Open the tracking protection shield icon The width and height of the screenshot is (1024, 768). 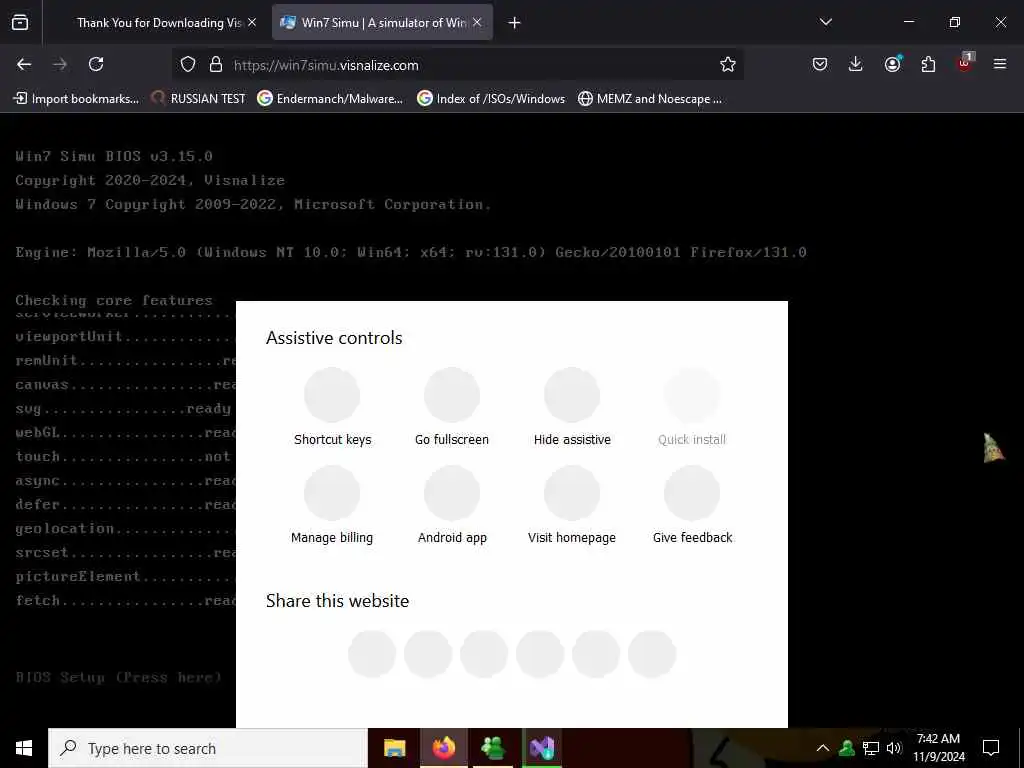coord(188,64)
